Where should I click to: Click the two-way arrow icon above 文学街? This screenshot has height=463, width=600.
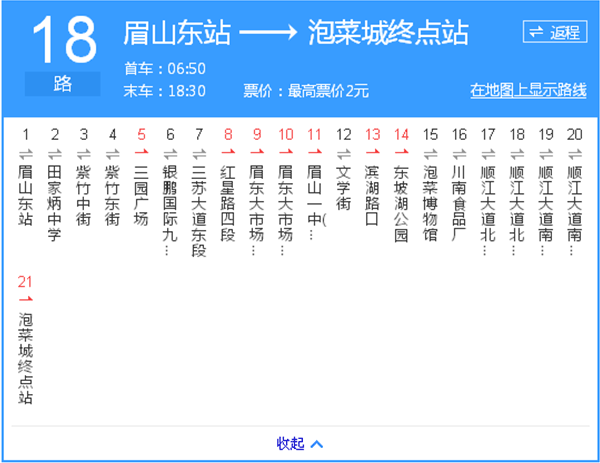click(x=343, y=153)
